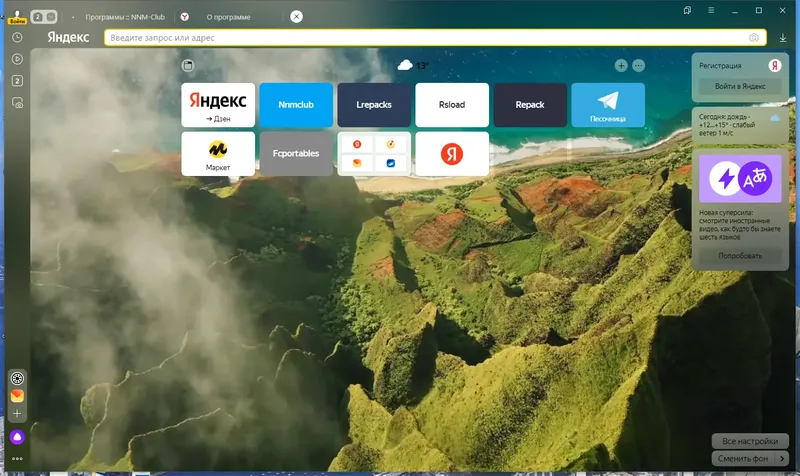The width and height of the screenshot is (800, 476).
Task: Open the weather widget showing 13°
Action: tap(413, 65)
